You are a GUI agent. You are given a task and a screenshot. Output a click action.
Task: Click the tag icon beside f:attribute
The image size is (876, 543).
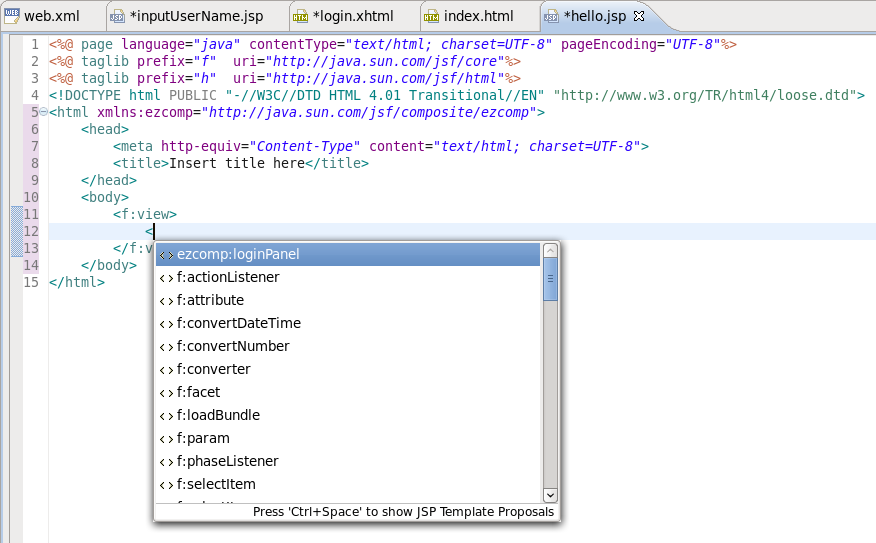click(x=166, y=301)
